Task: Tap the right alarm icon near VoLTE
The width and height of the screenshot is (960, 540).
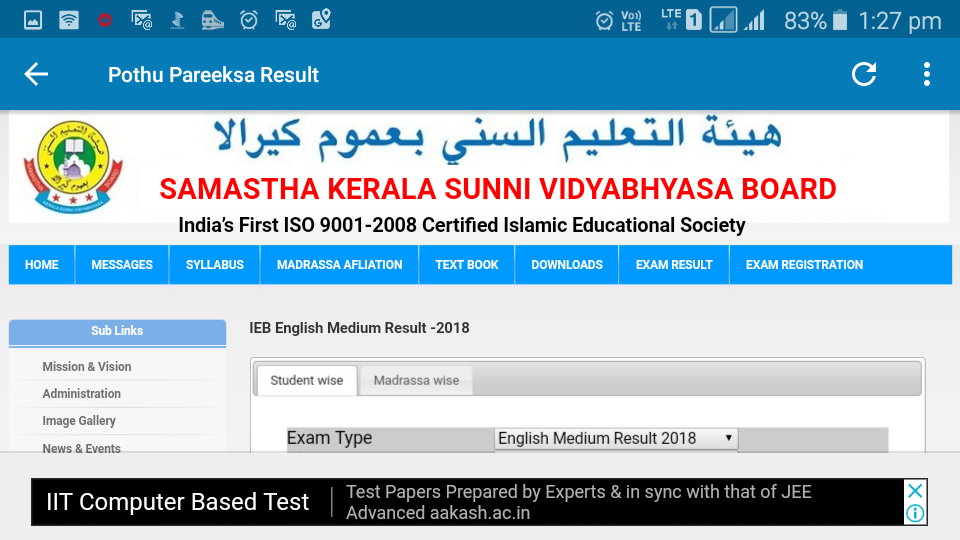Action: (604, 21)
